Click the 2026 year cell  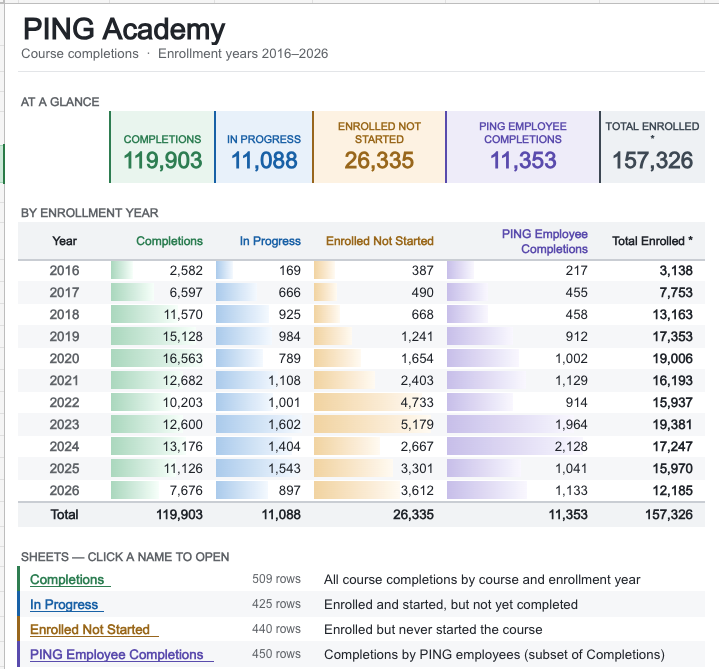64,491
